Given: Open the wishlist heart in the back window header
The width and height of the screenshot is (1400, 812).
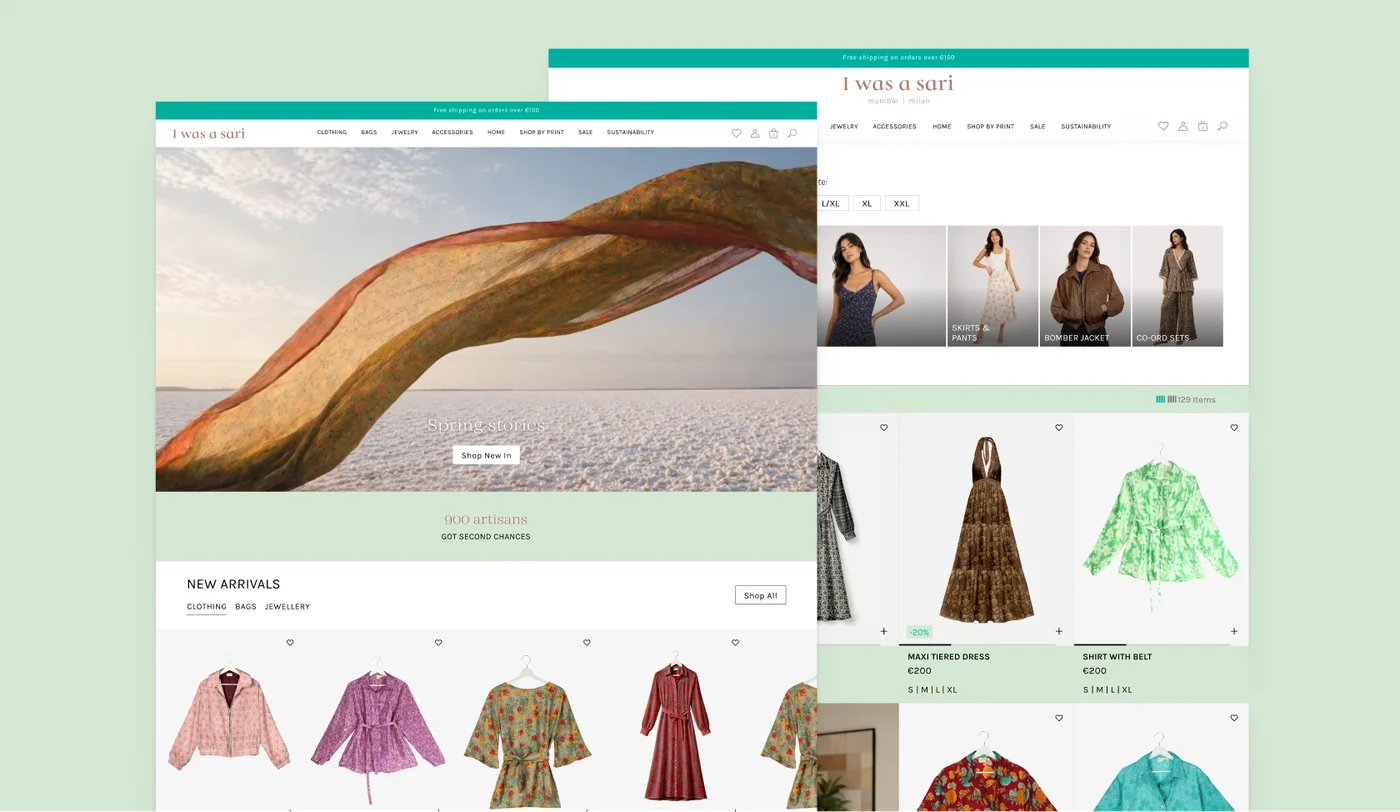Looking at the screenshot, I should click(1163, 126).
